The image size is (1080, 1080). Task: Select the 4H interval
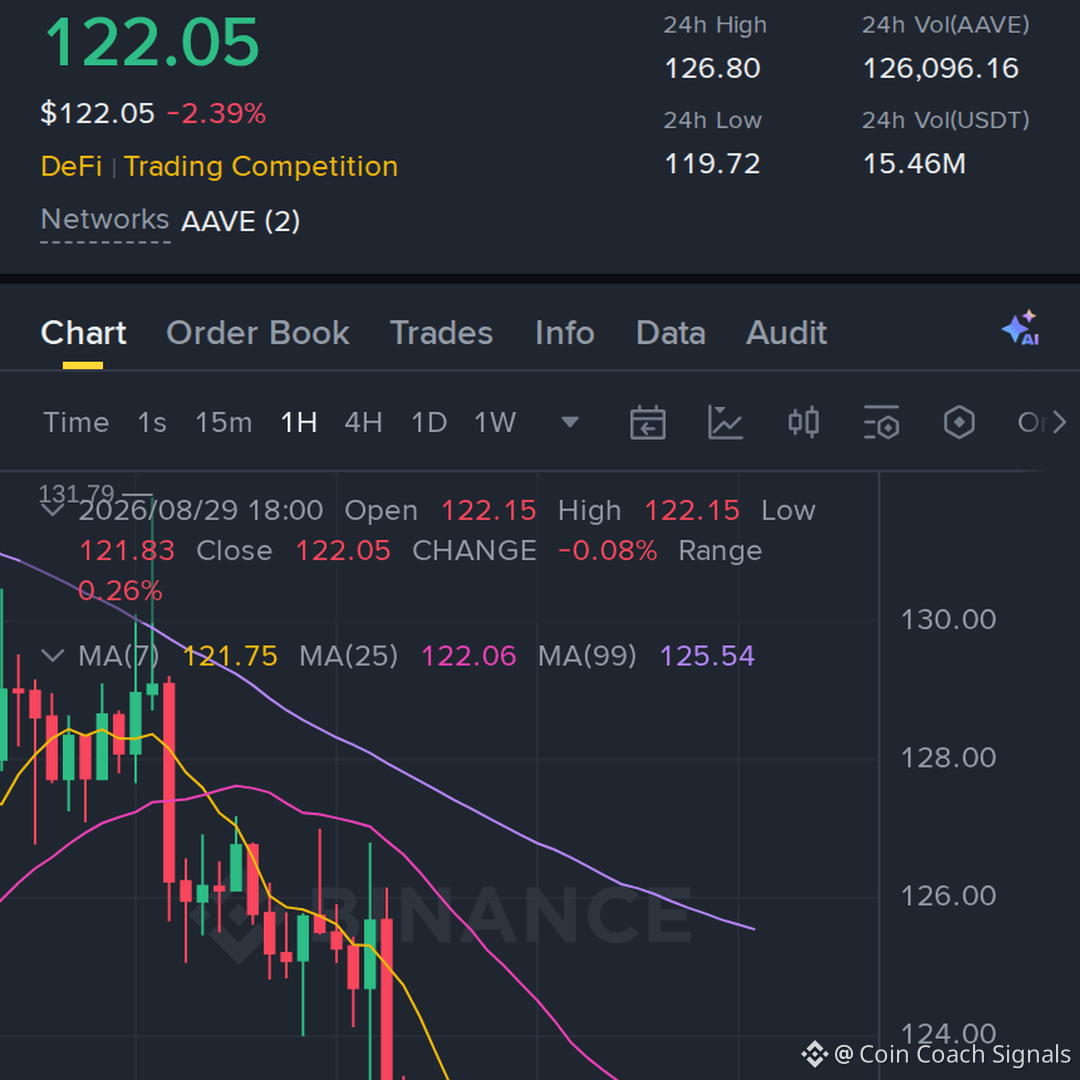tap(364, 422)
